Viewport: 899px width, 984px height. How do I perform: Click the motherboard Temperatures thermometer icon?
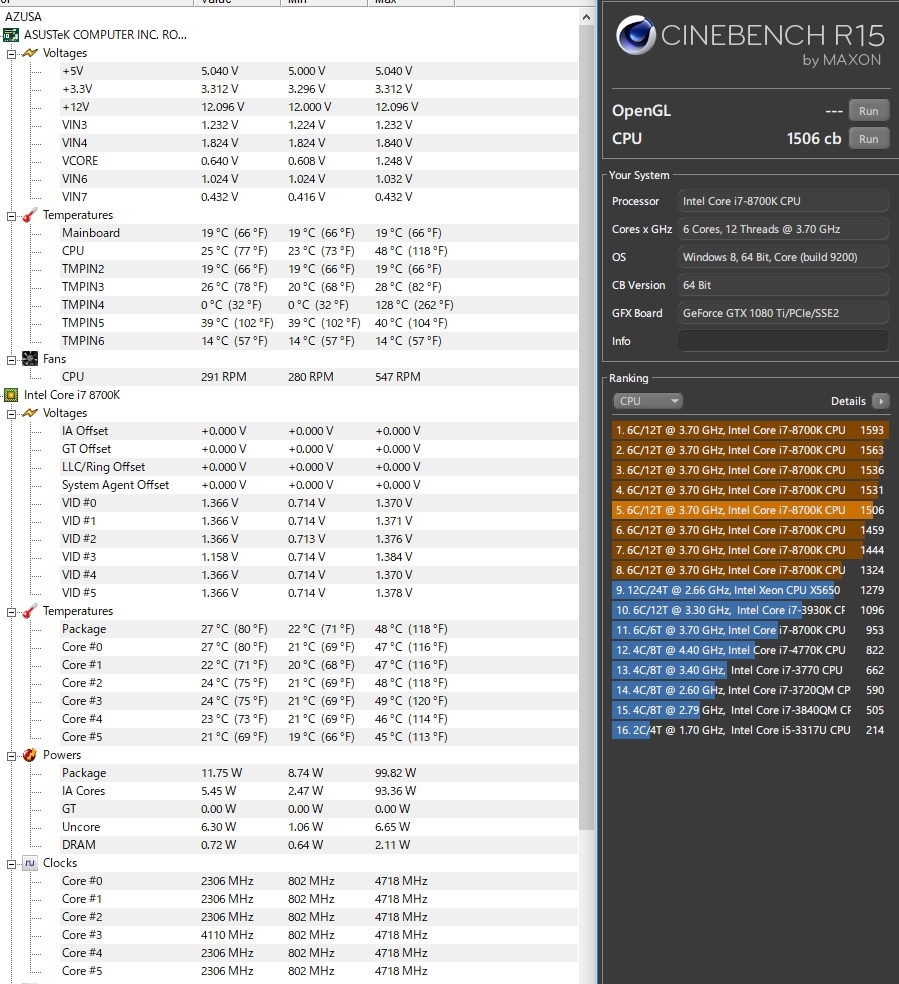[29, 215]
